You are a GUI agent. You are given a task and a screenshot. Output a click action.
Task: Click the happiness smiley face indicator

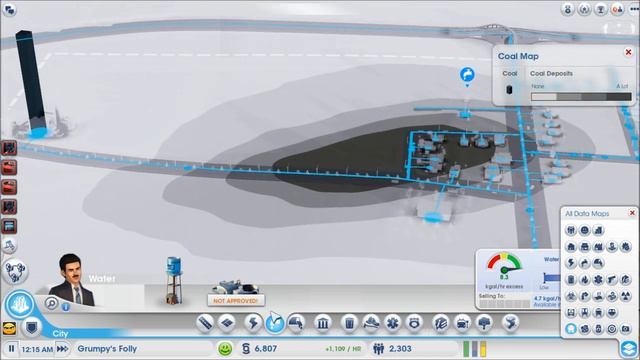(225, 349)
